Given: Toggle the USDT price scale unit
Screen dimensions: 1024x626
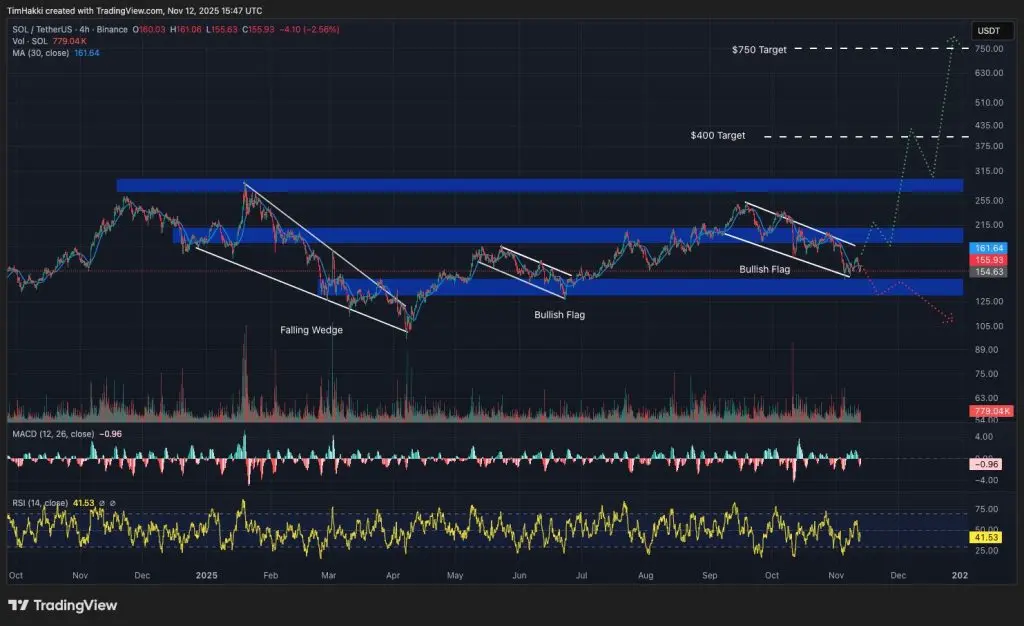Looking at the screenshot, I should (x=991, y=30).
